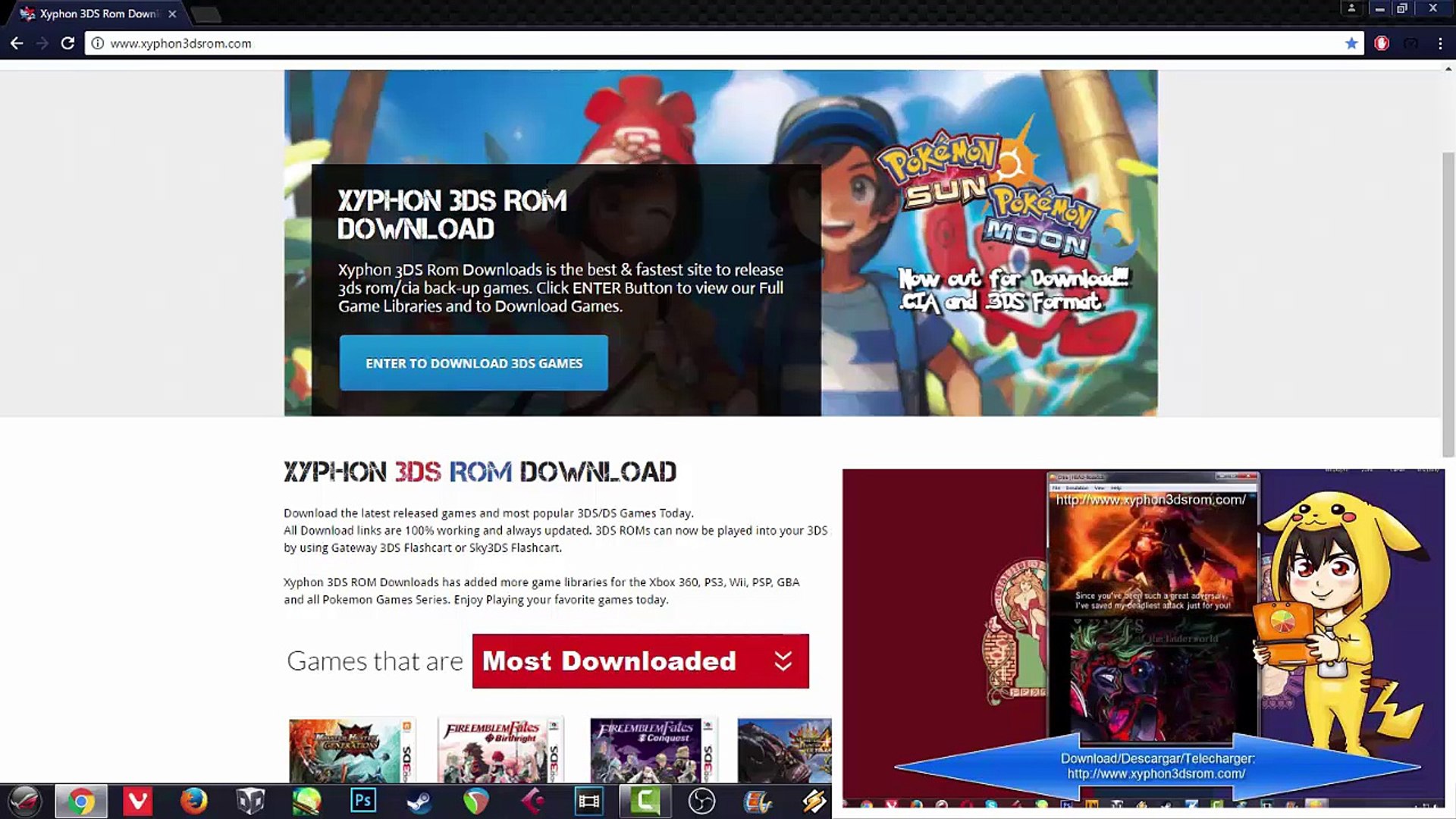Image resolution: width=1456 pixels, height=819 pixels.
Task: Open Vivaldi browser from the taskbar
Action: click(137, 801)
